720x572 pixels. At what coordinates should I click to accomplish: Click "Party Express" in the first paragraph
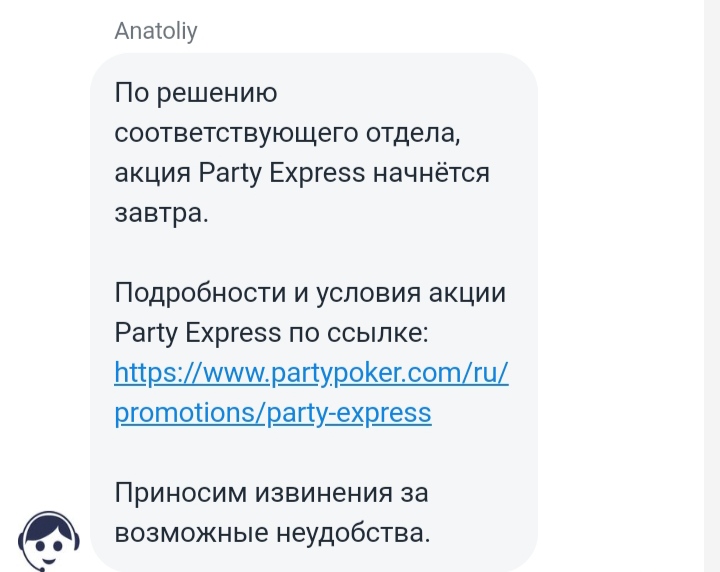click(x=281, y=174)
